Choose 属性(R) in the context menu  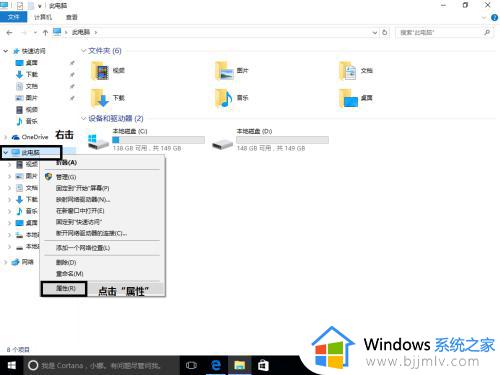coord(66,289)
